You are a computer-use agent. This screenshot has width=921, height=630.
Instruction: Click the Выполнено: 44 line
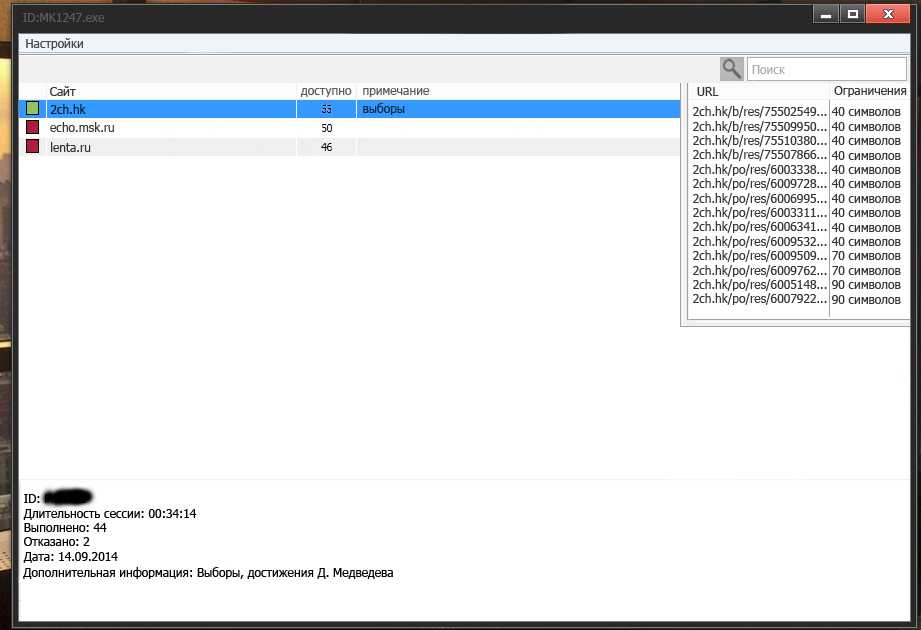[65, 528]
